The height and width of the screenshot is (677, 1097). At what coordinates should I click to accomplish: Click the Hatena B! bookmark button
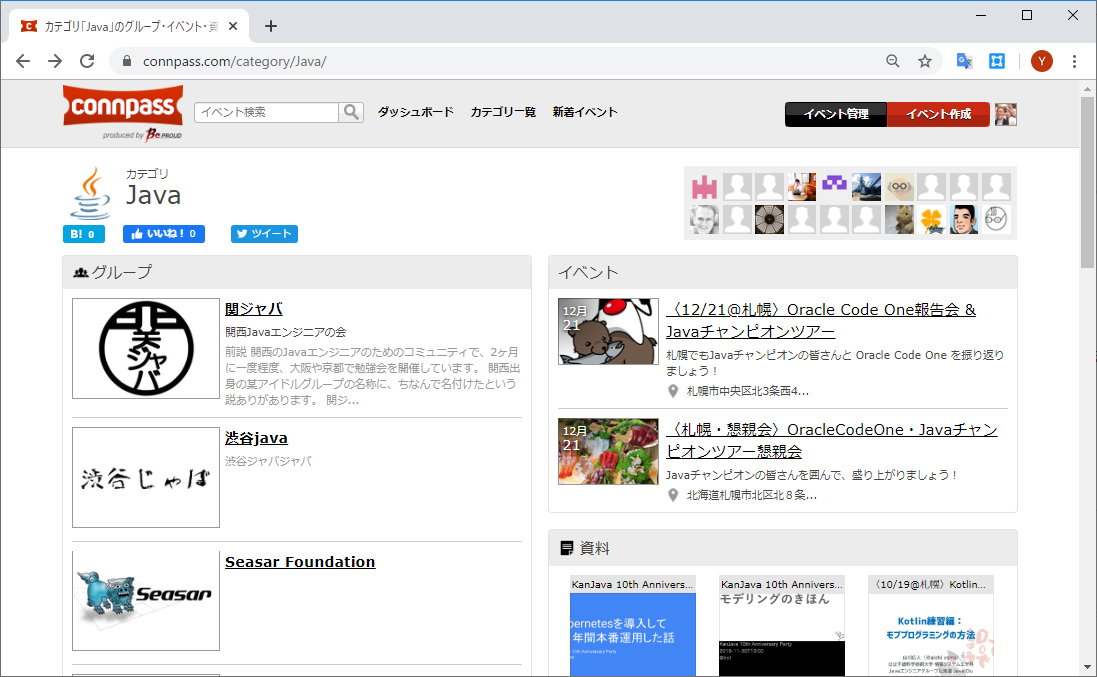tap(84, 234)
